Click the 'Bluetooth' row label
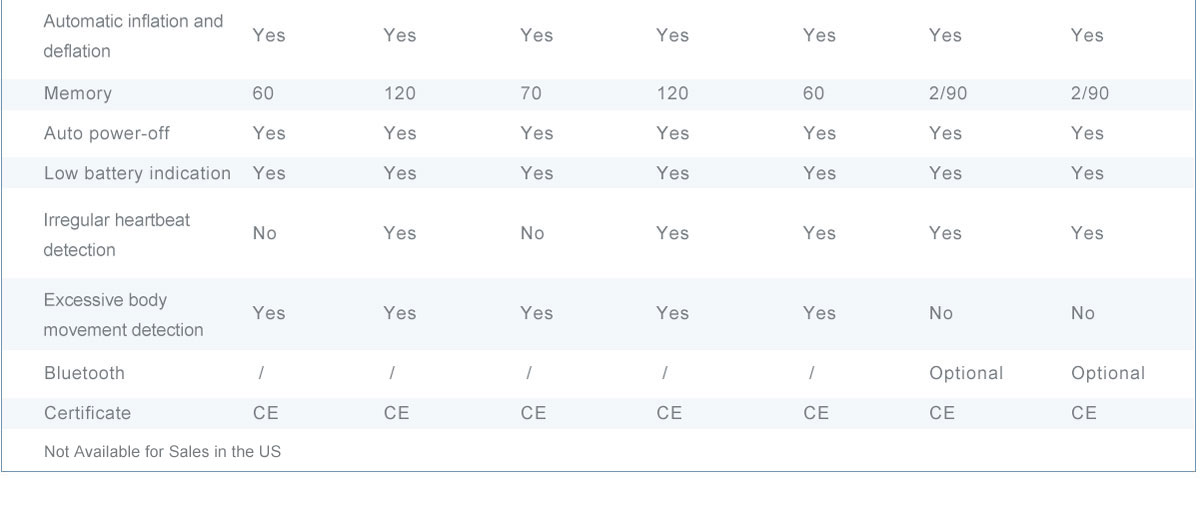1200x506 pixels. coord(84,373)
